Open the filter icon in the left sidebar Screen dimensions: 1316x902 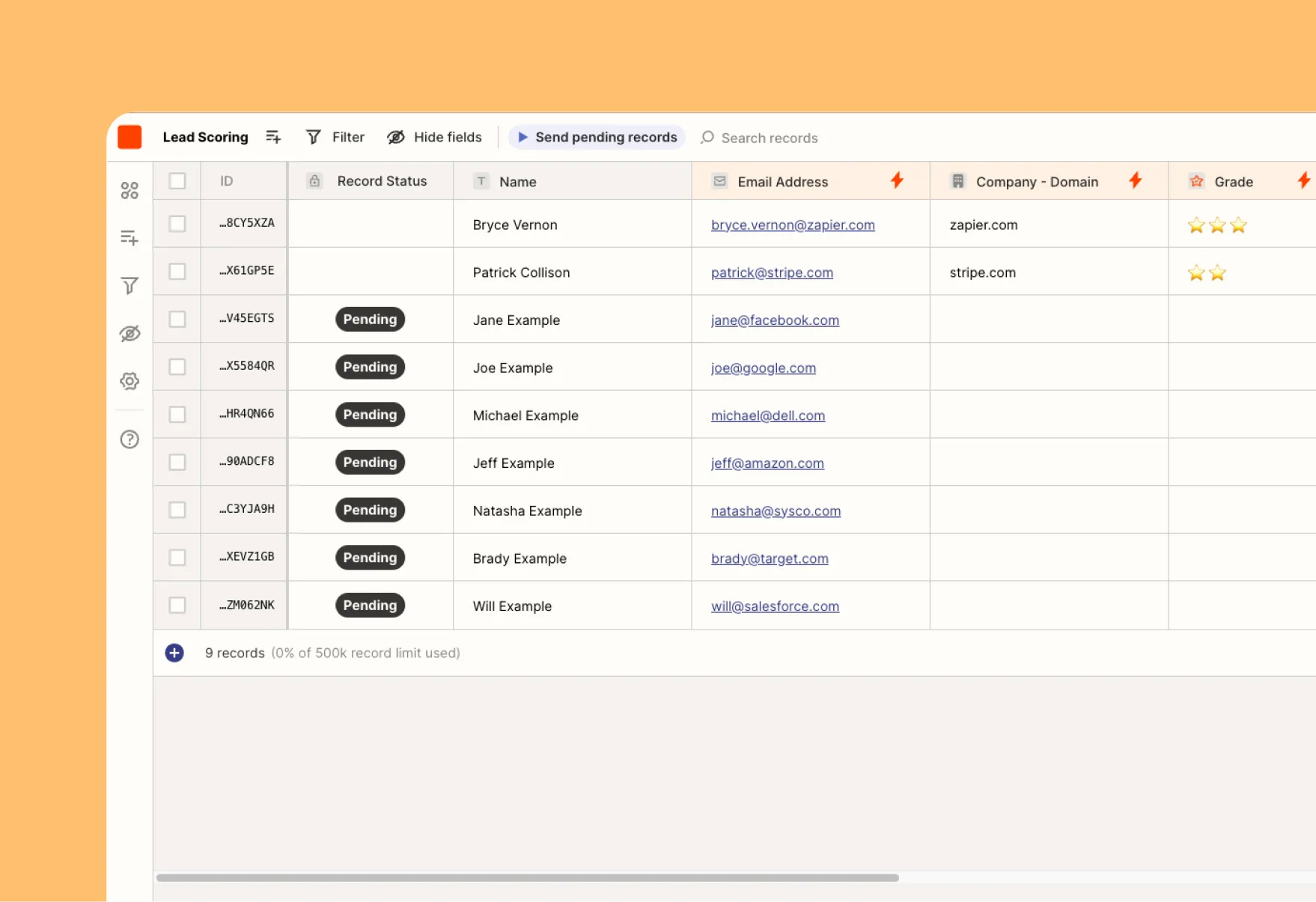pyautogui.click(x=129, y=285)
